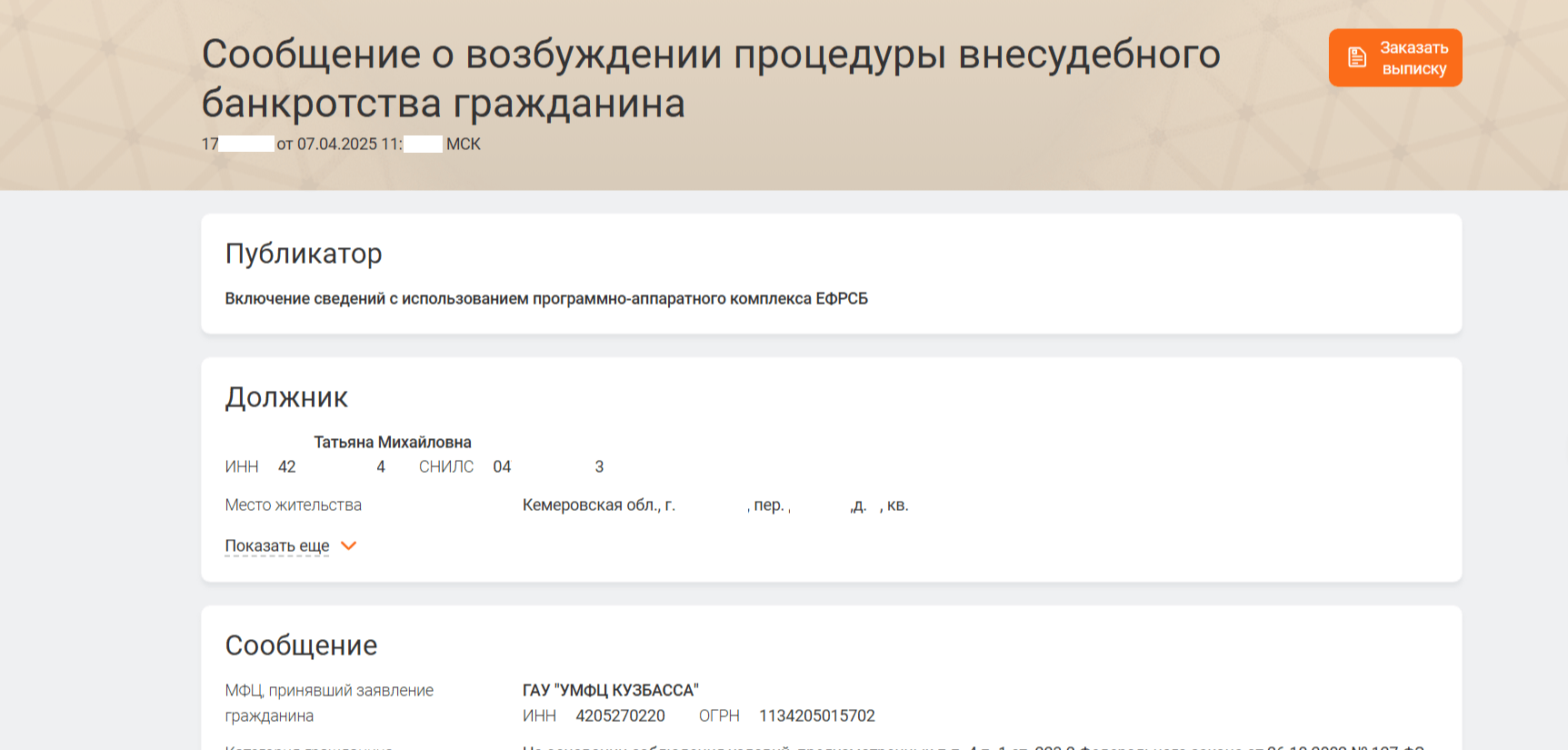The image size is (1568, 750).
Task: Click the 'ОГРН' label
Action: tap(719, 715)
